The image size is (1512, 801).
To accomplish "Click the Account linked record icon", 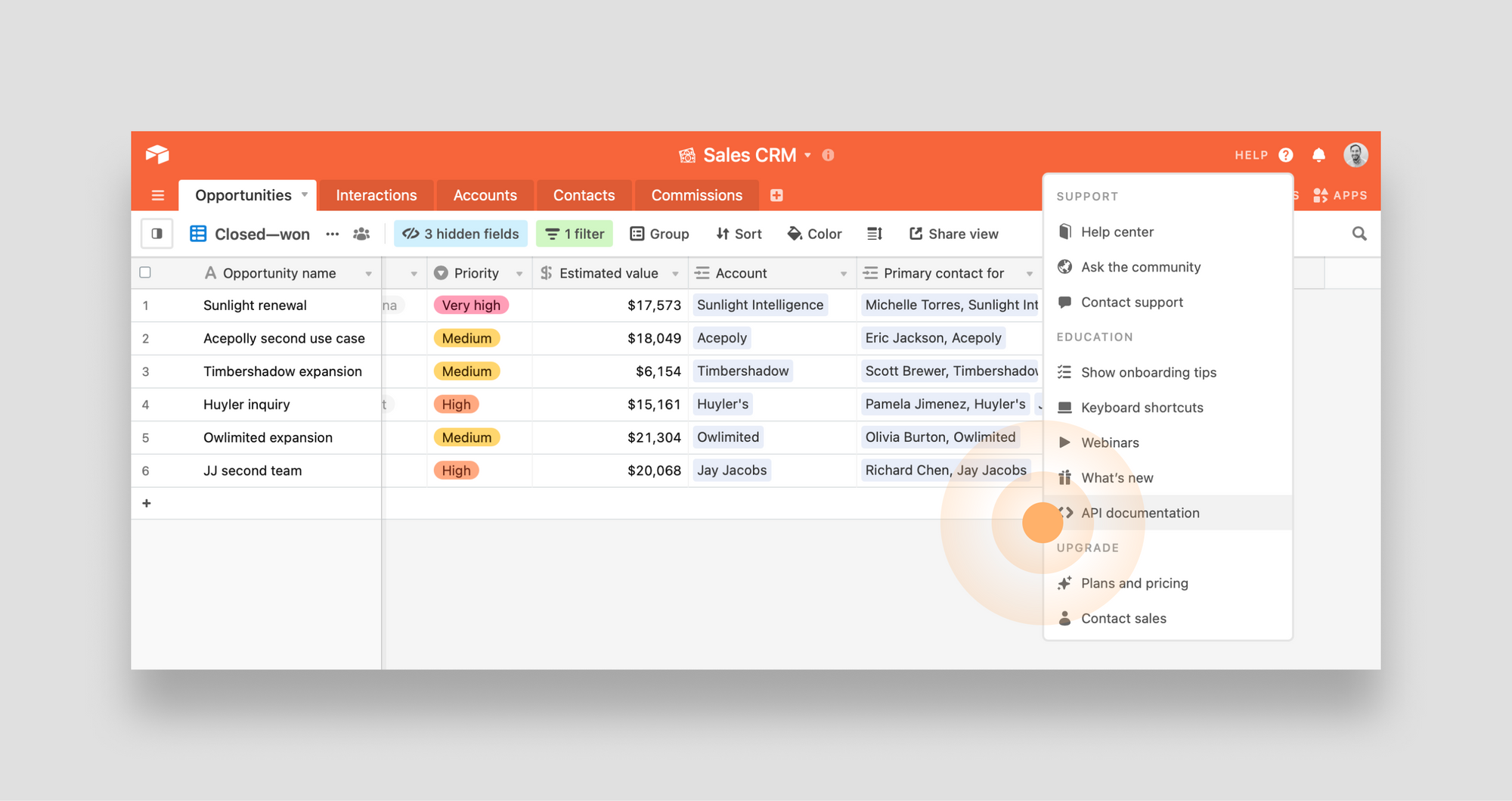I will click(702, 273).
